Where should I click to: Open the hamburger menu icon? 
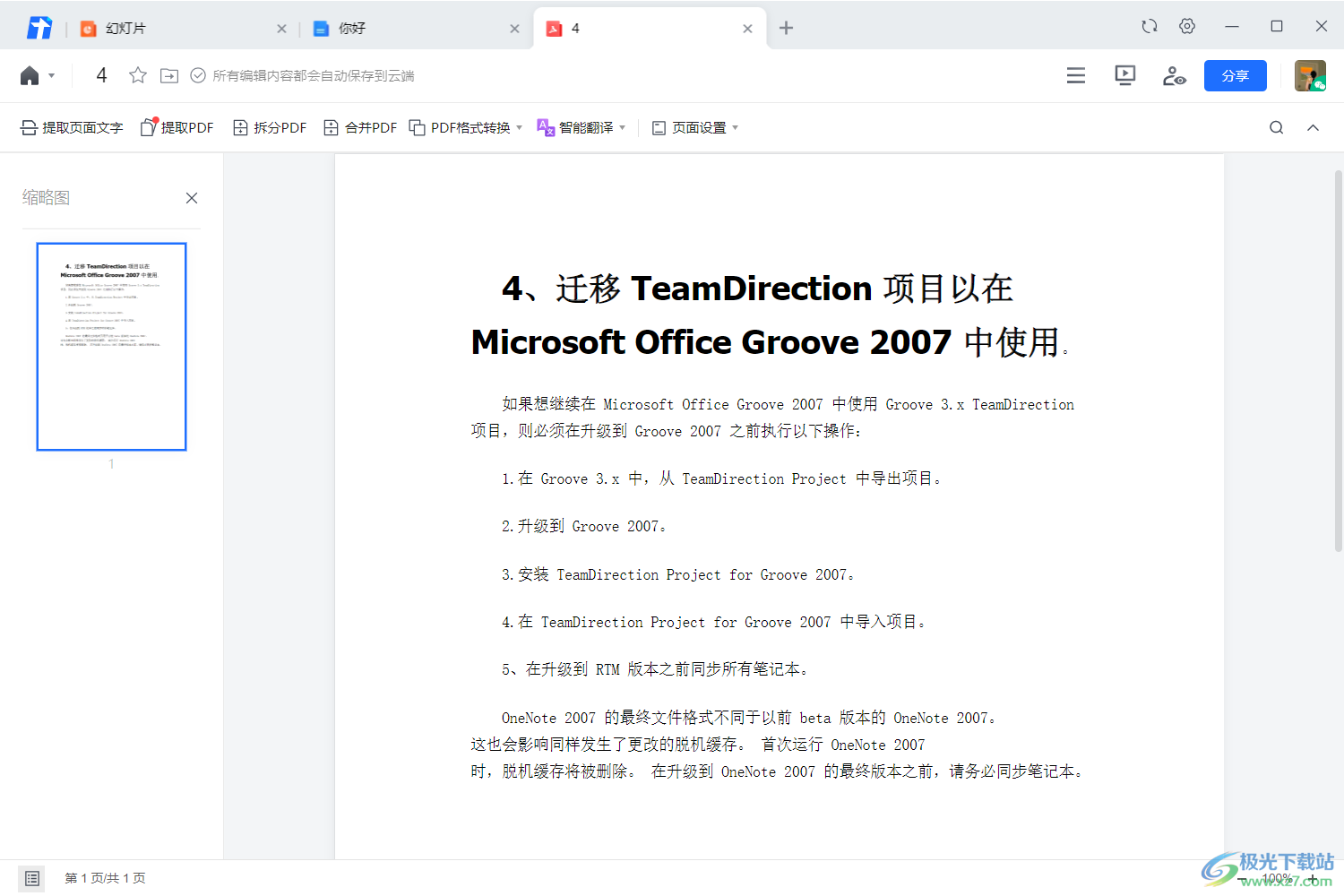(x=1076, y=75)
